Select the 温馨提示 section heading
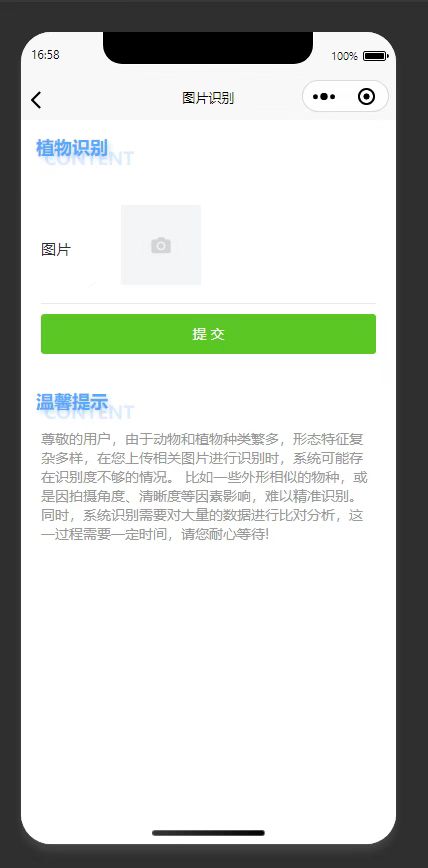This screenshot has height=868, width=428. pos(72,402)
